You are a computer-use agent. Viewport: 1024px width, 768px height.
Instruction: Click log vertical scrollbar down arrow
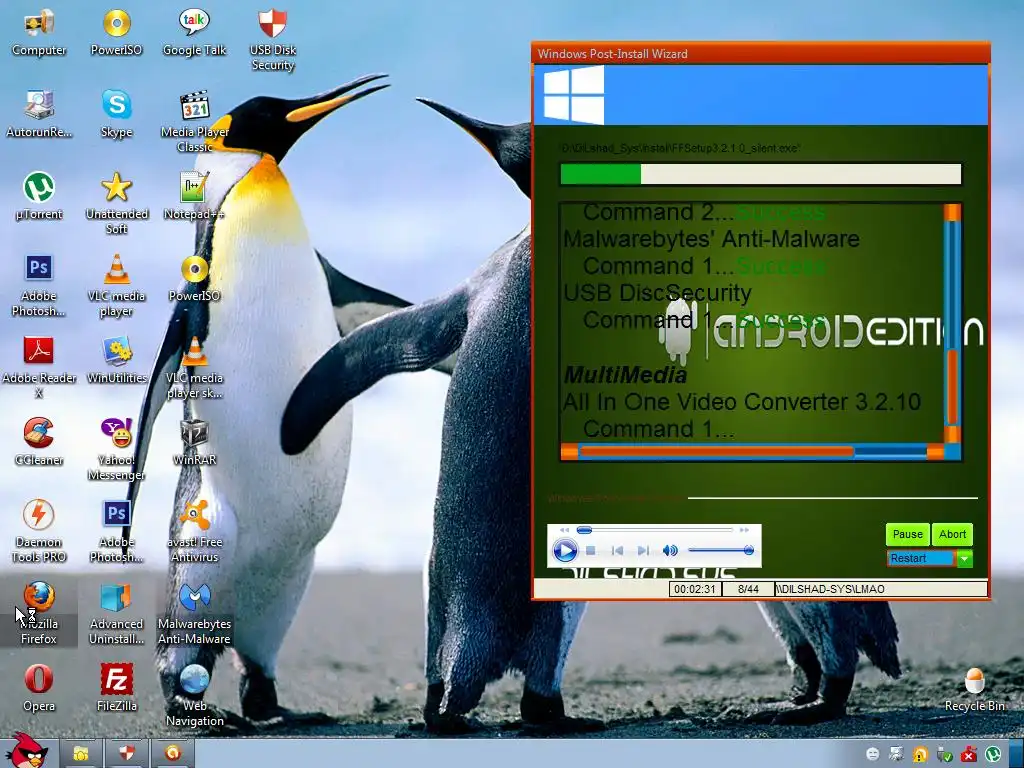[952, 434]
